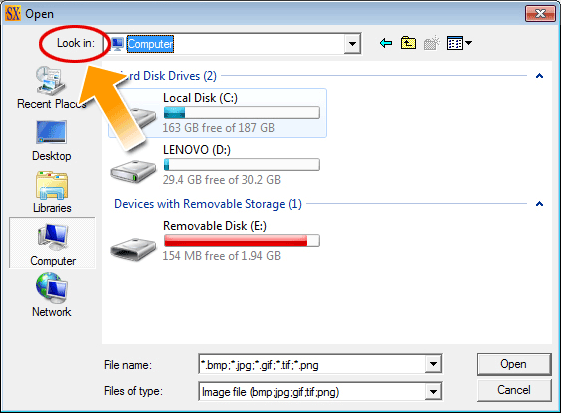Screen dimensions: 561x413
Task: Select Computer in the places bar
Action: pos(53,243)
